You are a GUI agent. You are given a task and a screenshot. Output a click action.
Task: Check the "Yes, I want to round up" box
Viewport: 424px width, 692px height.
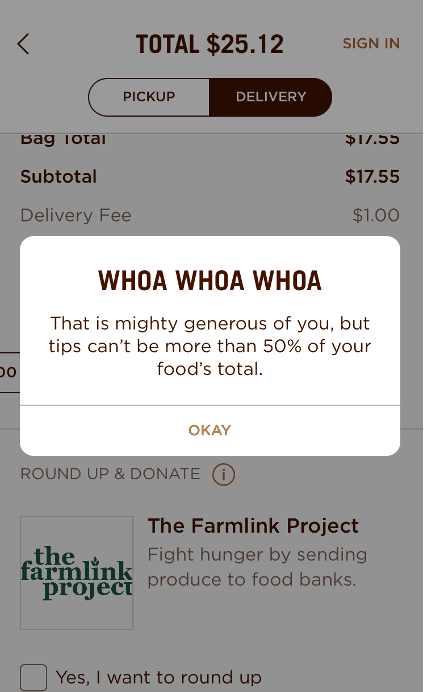coord(34,677)
